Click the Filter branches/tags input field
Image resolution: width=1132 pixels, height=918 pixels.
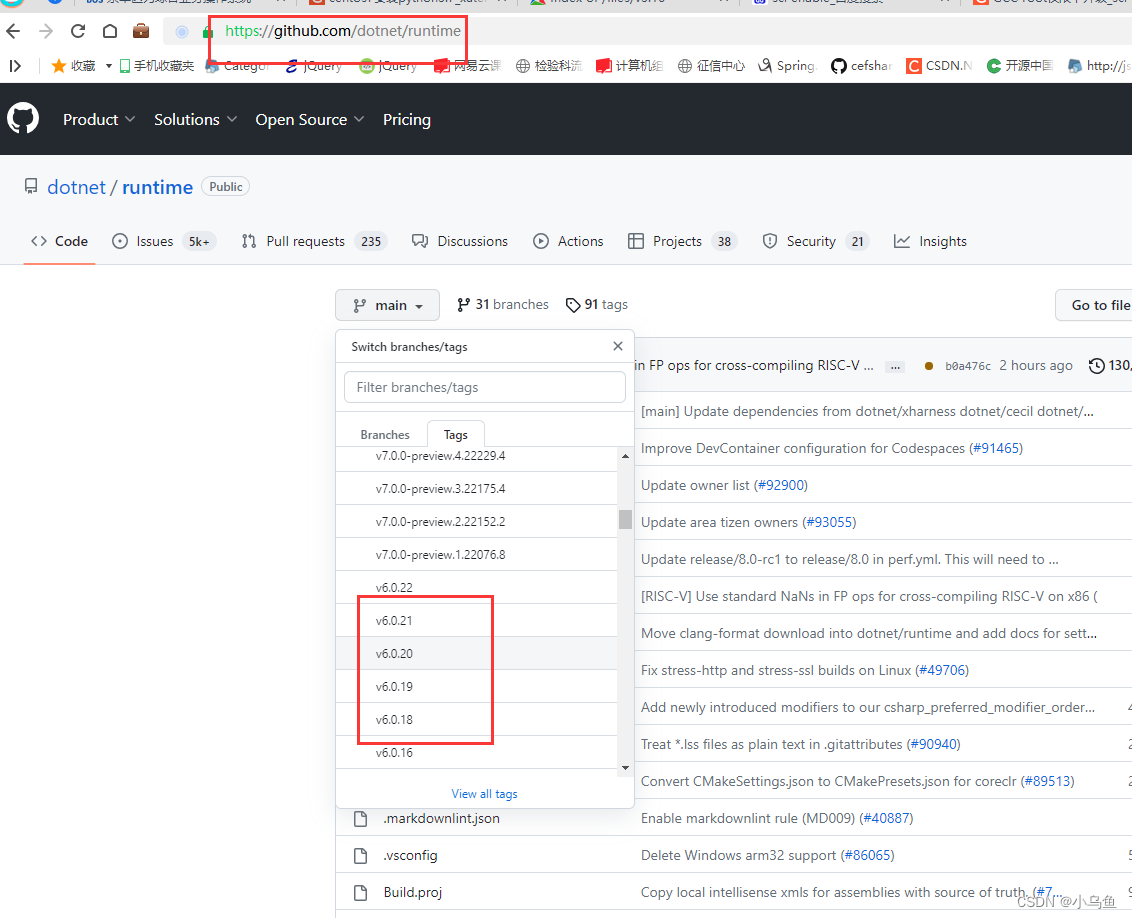pos(484,387)
